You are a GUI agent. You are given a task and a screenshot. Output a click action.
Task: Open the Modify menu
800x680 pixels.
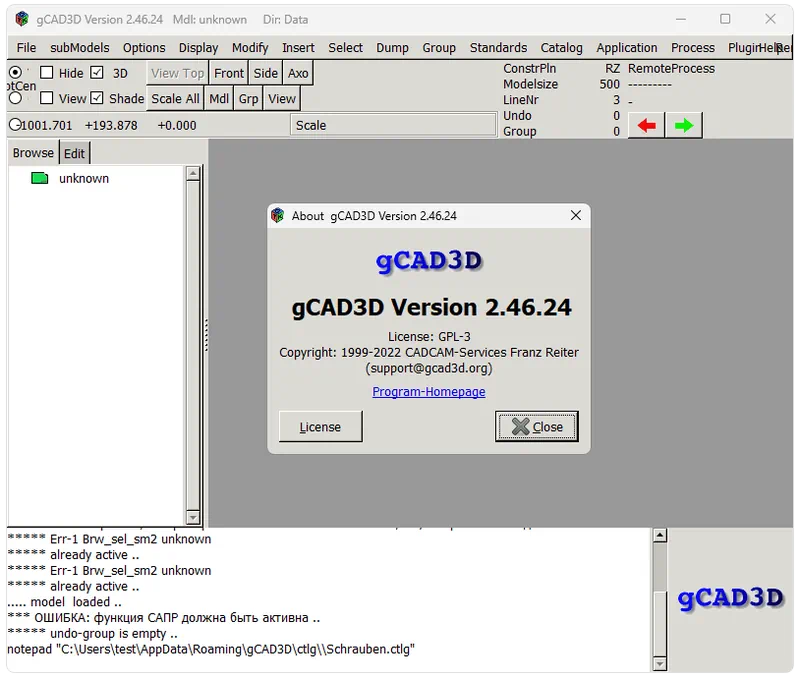point(250,47)
